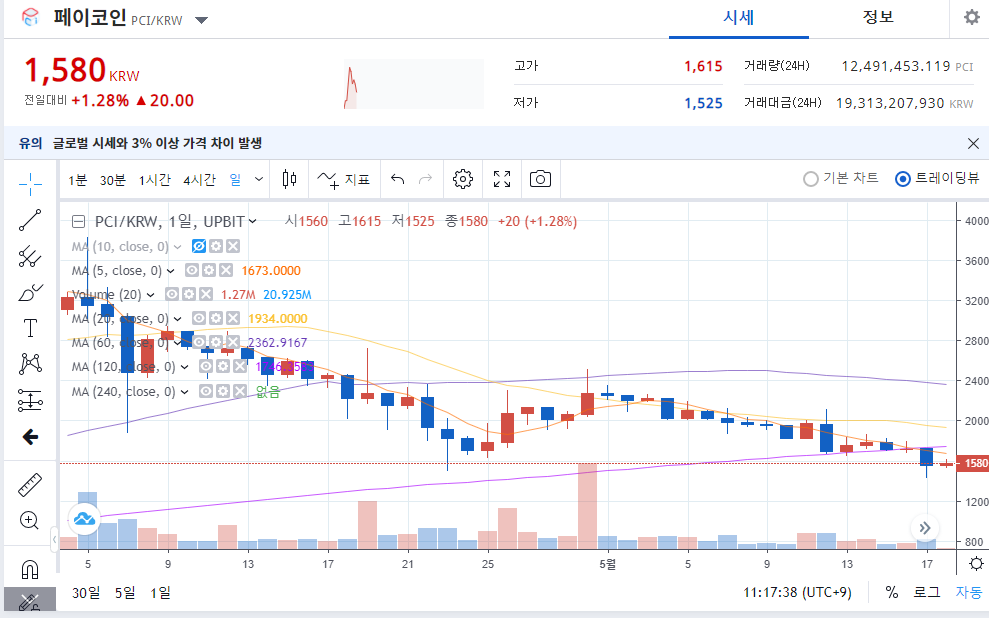This screenshot has width=989, height=618.
Task: Expand the MA (240, close, 0) chevron
Action: [x=184, y=392]
